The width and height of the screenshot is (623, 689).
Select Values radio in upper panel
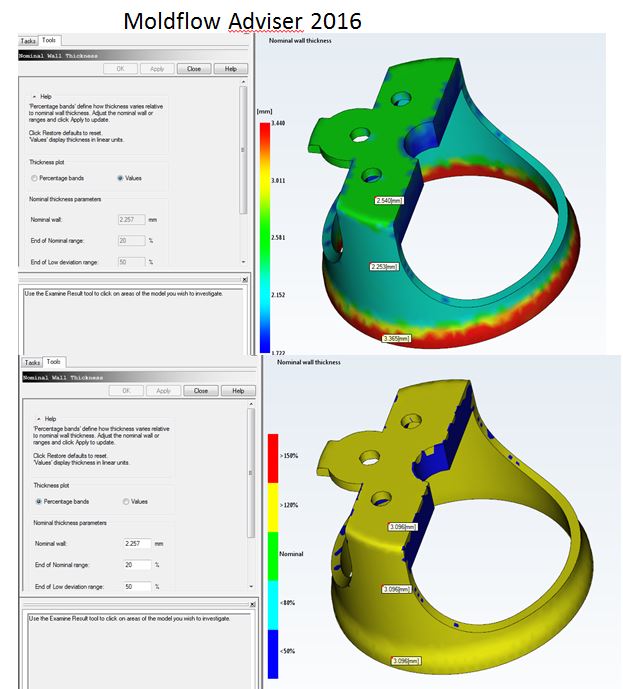[x=120, y=178]
